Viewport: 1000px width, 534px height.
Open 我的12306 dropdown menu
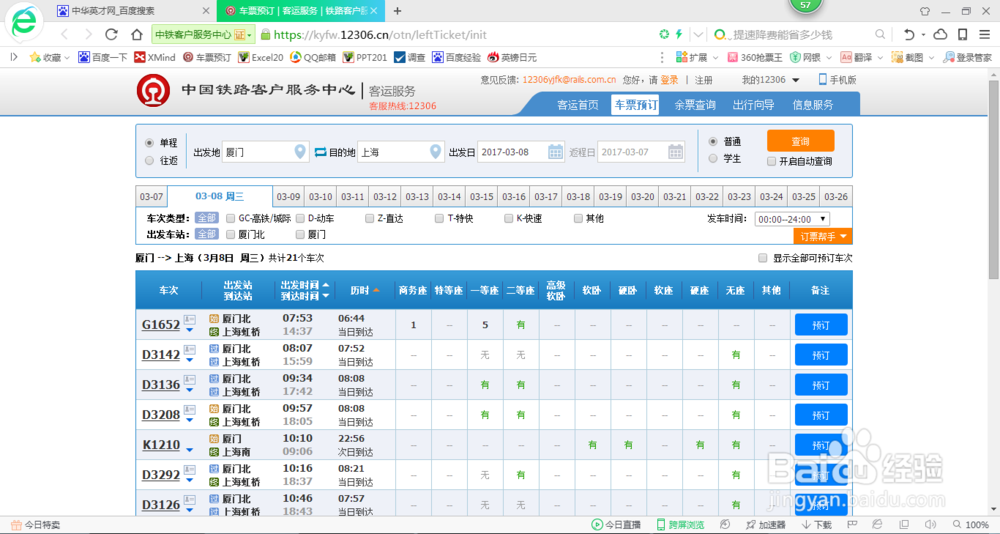click(x=770, y=80)
